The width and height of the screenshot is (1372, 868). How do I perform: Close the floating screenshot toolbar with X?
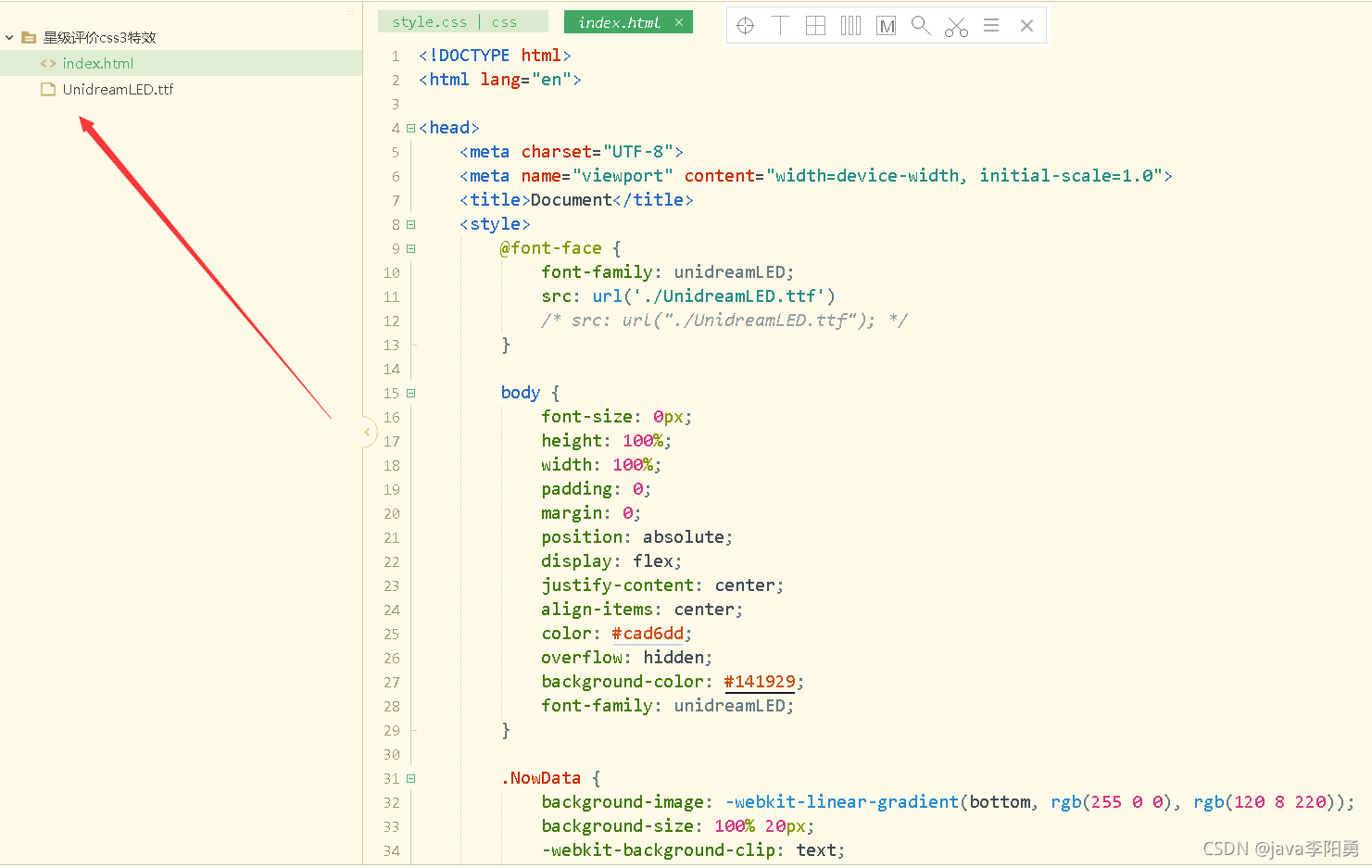click(x=1026, y=26)
